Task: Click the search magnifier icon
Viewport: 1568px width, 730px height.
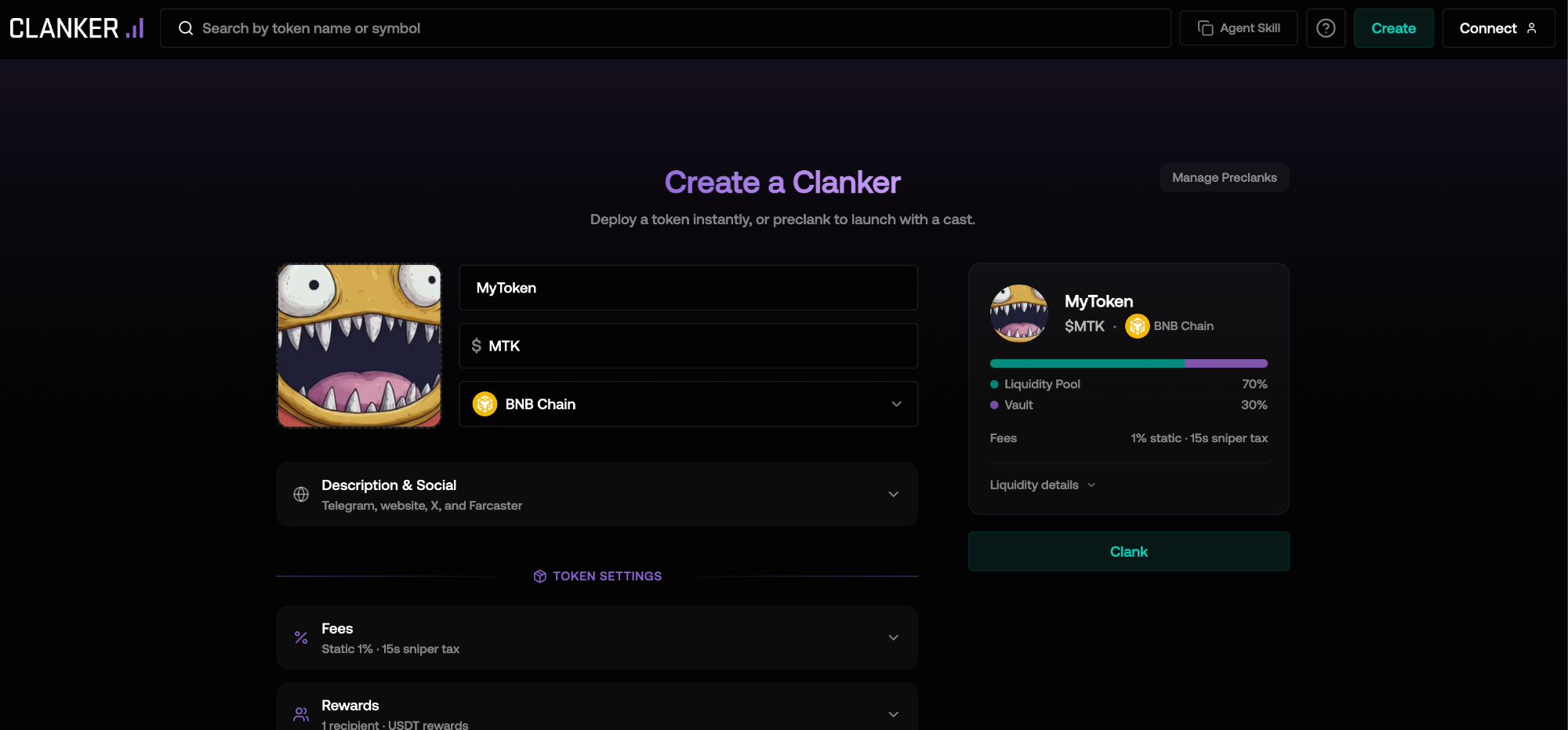Action: (x=186, y=28)
